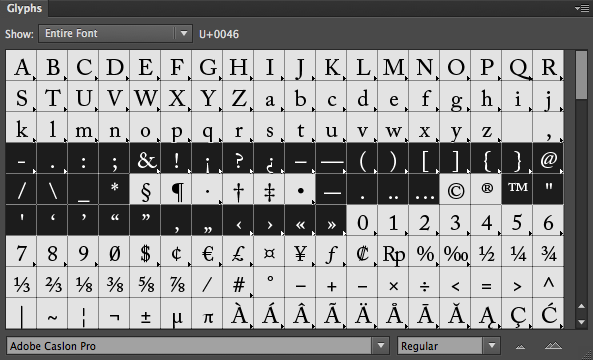Viewport: 593px width, 360px height.
Task: Select the euro sign glyph
Action: point(207,251)
